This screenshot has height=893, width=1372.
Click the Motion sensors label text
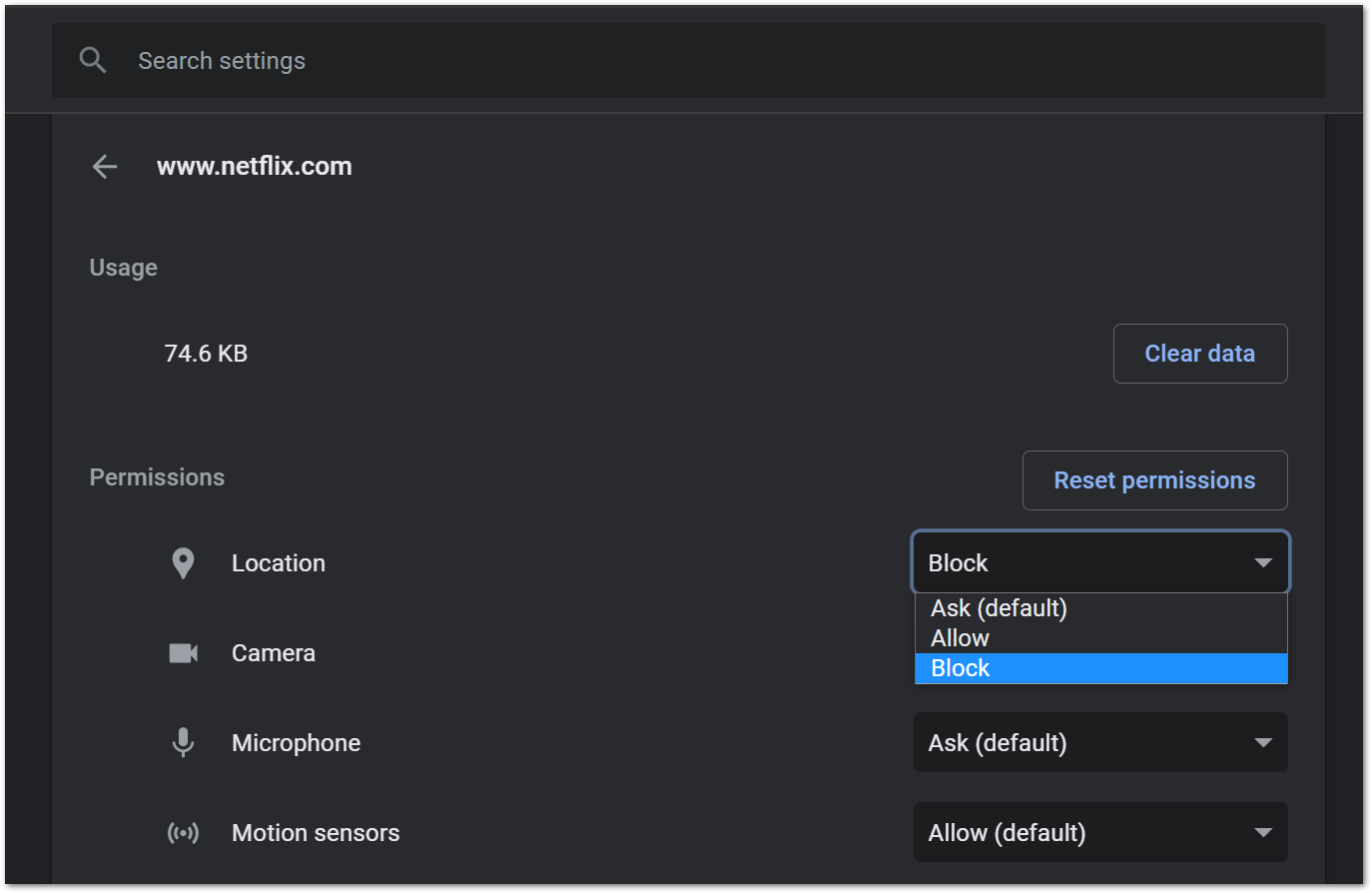(x=316, y=833)
